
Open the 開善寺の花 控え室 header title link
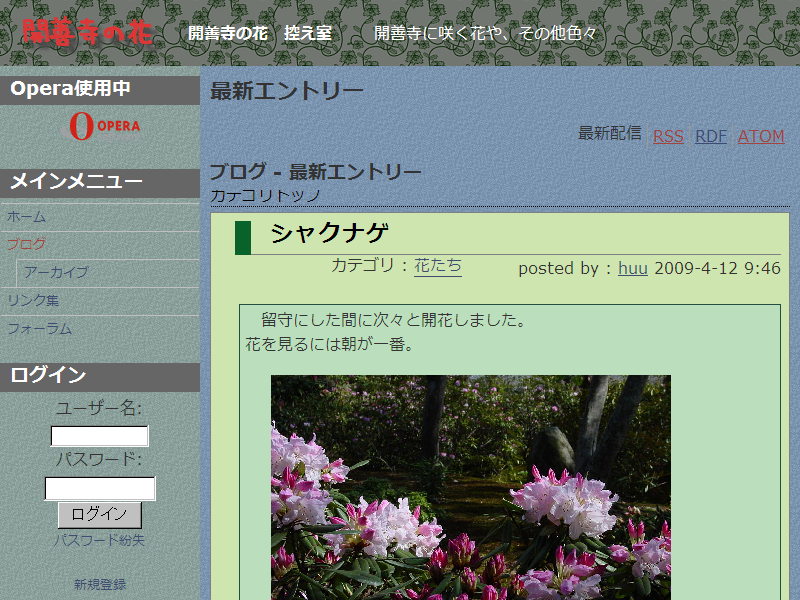(x=260, y=33)
